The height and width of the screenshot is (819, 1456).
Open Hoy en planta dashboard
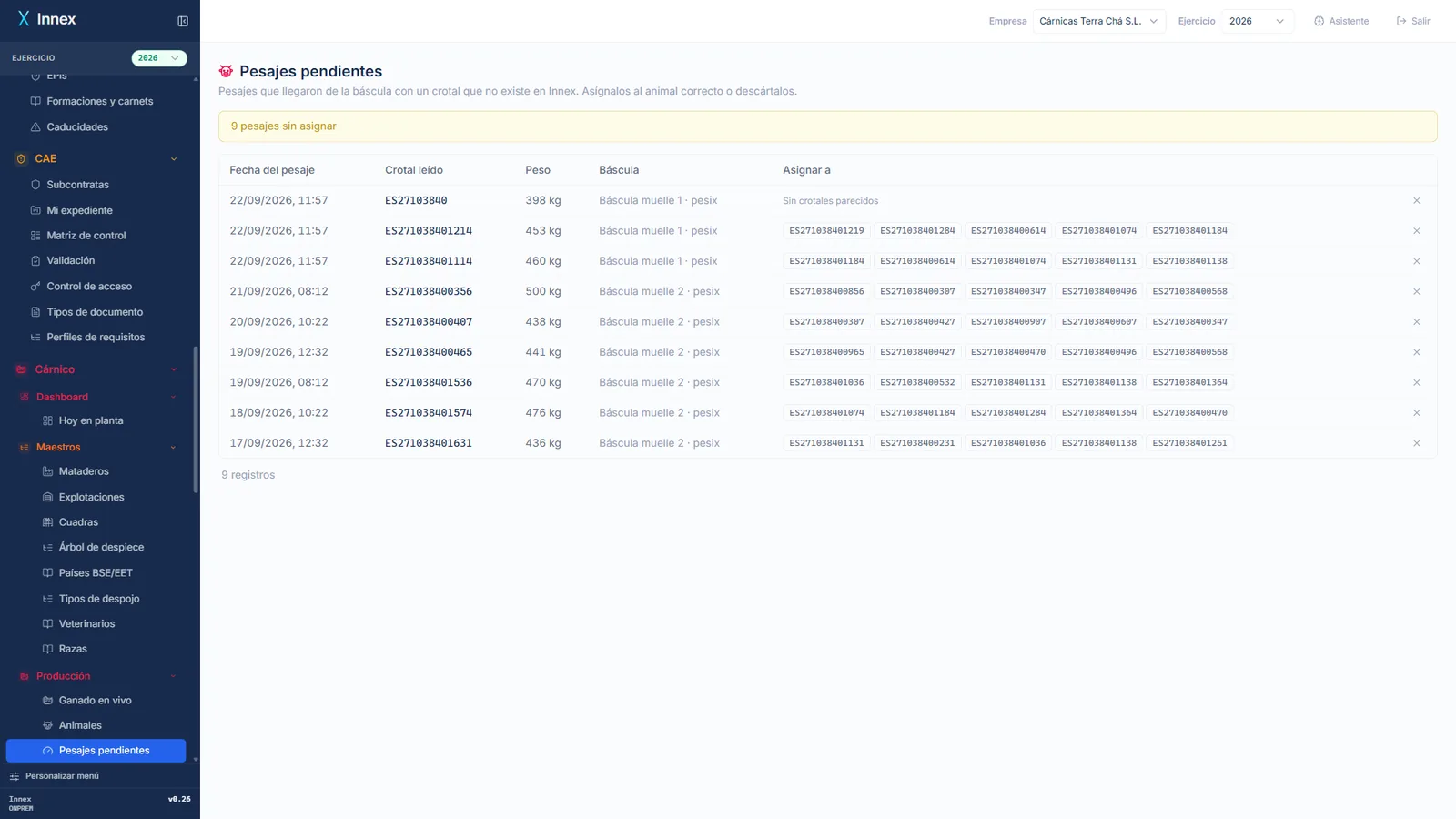[91, 420]
